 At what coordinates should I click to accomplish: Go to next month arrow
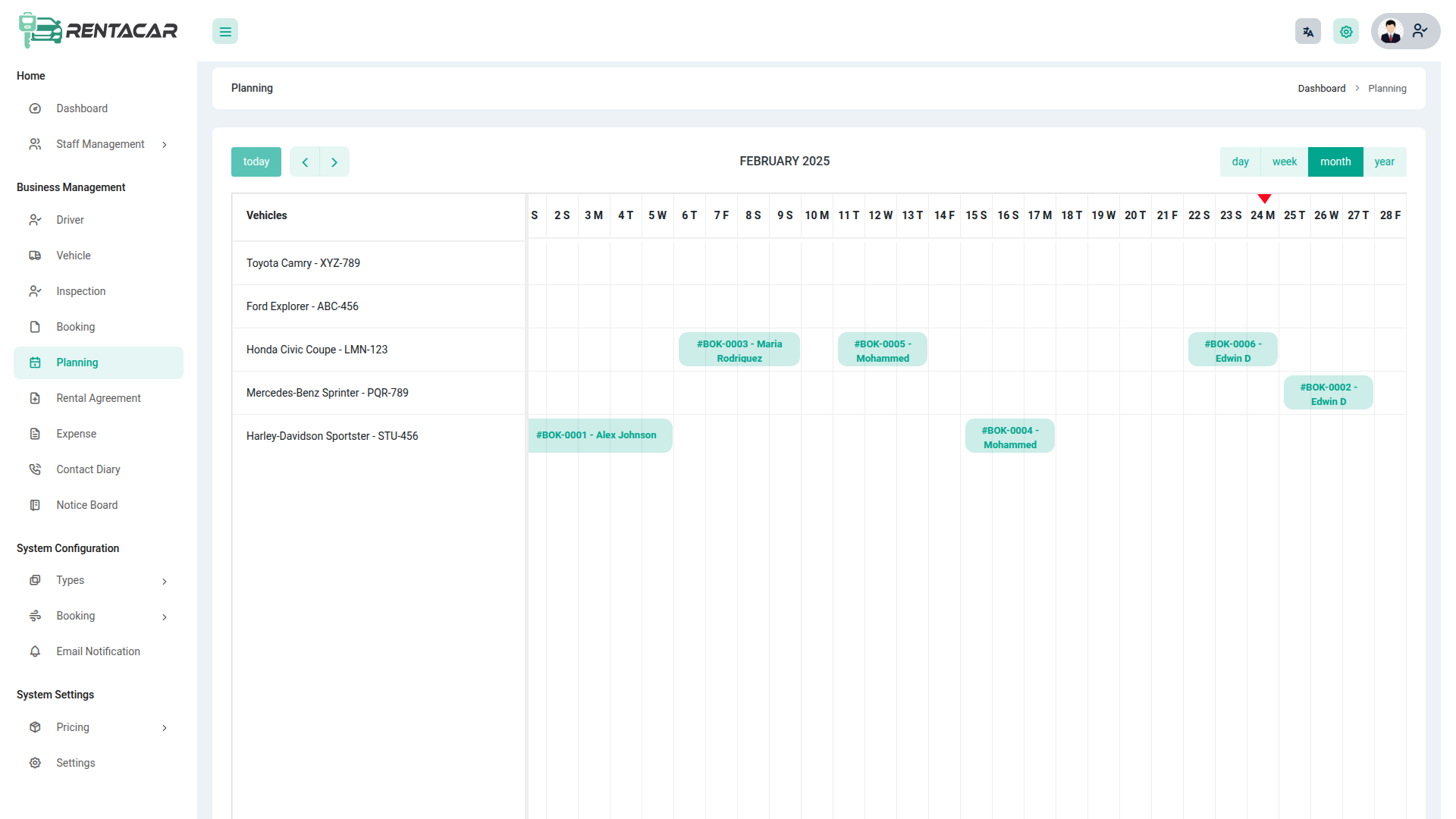(334, 162)
